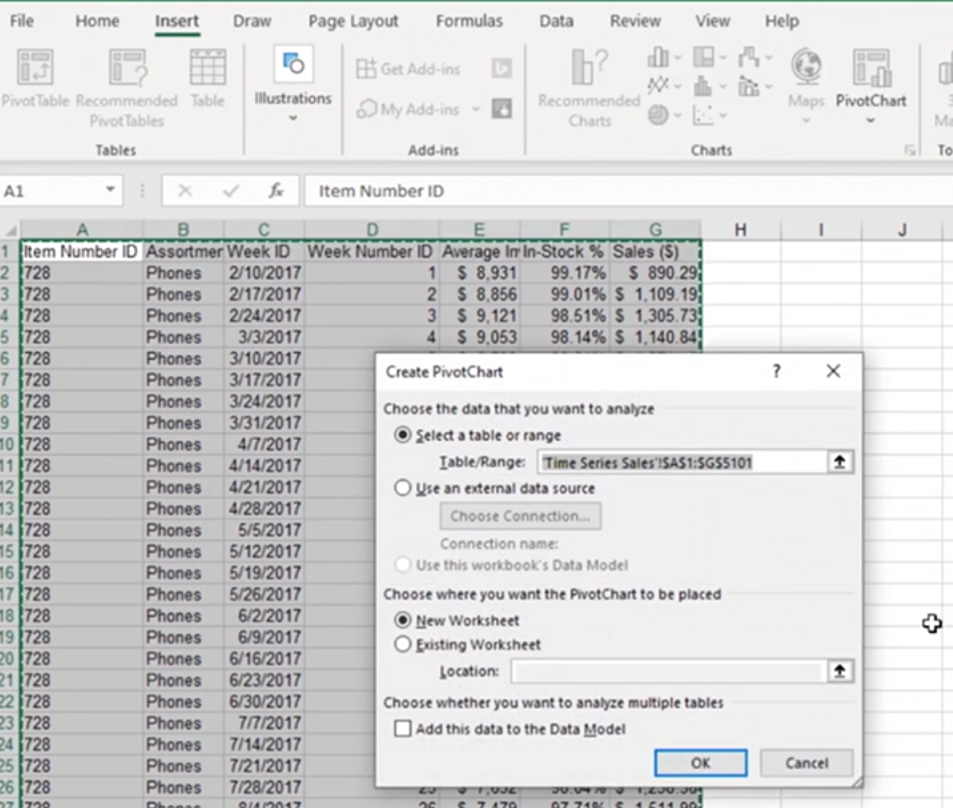Viewport: 953px width, 808px height.
Task: Enable 'Add this data to the Data Model'
Action: (403, 729)
